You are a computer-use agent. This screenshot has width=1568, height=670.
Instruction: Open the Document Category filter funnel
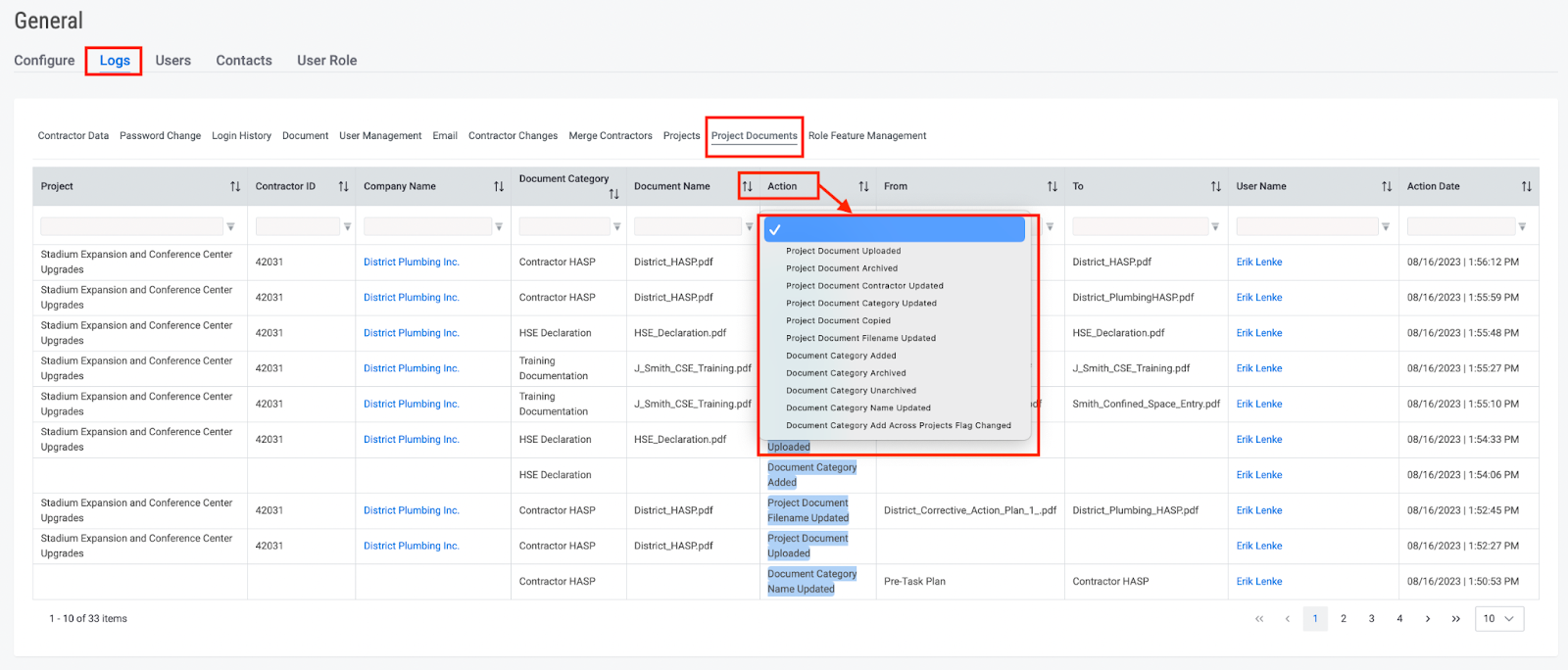617,227
